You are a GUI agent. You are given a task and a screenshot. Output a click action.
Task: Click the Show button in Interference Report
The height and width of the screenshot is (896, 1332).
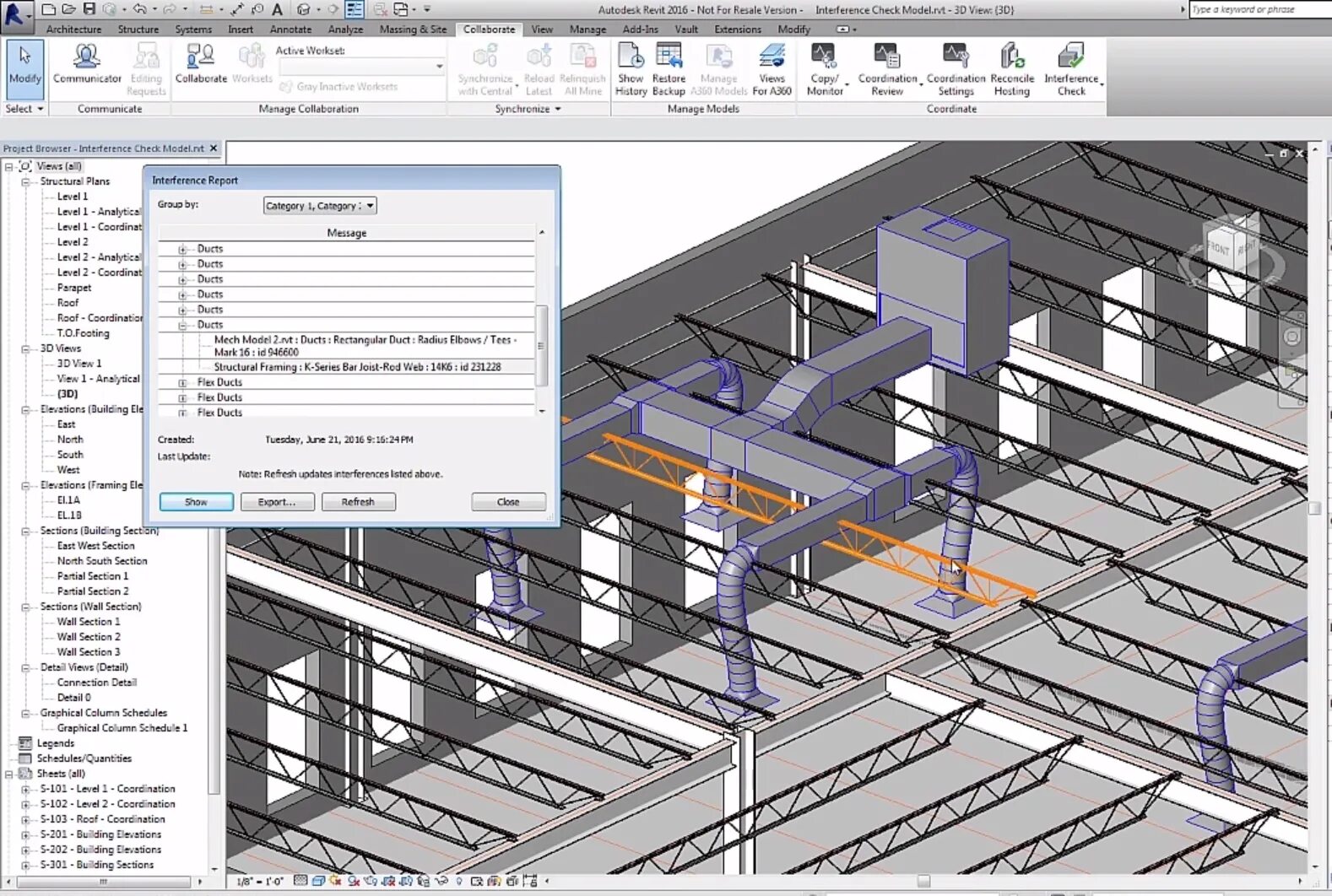(196, 502)
